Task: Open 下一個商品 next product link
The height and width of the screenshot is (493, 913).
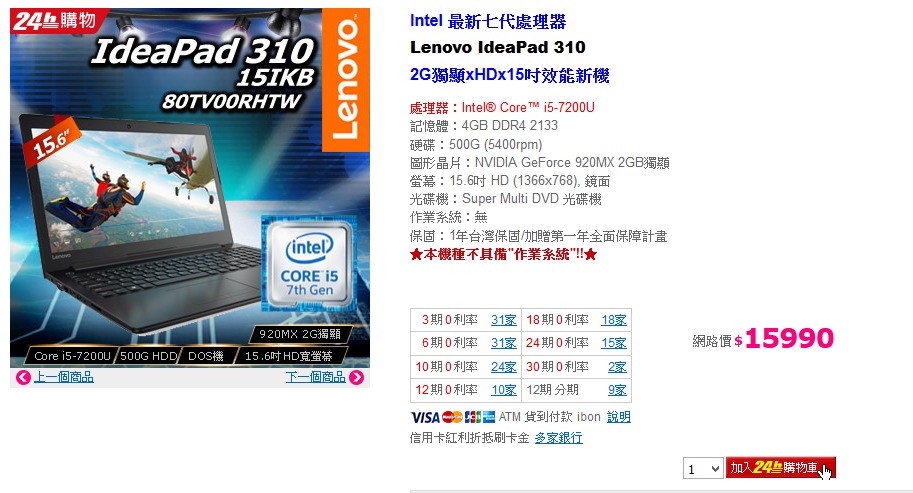Action: [316, 377]
